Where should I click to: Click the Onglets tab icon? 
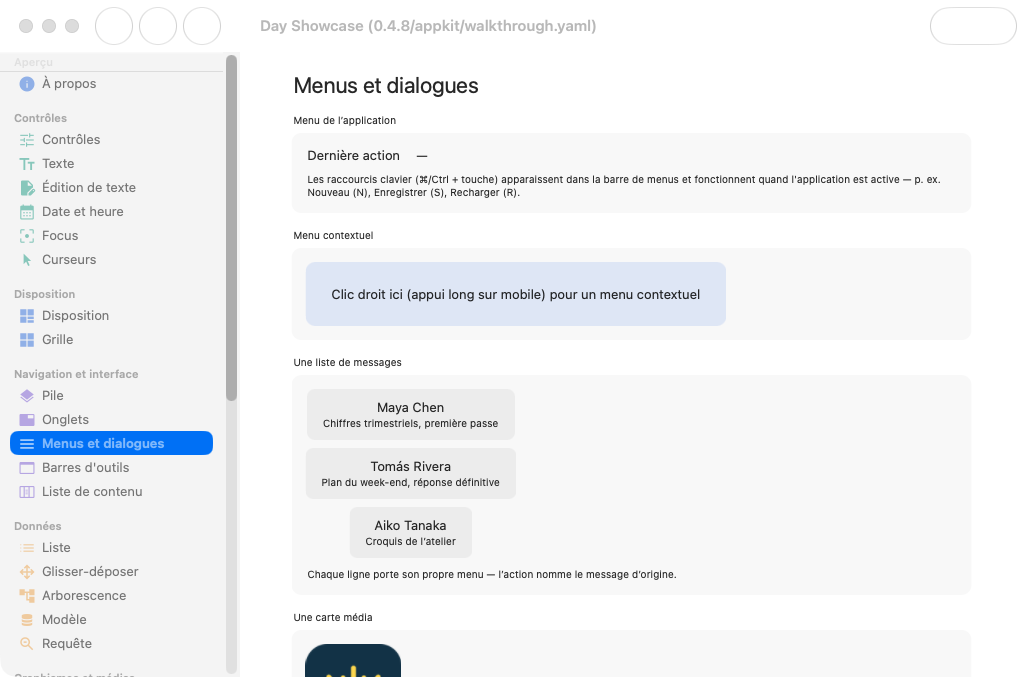coord(27,420)
